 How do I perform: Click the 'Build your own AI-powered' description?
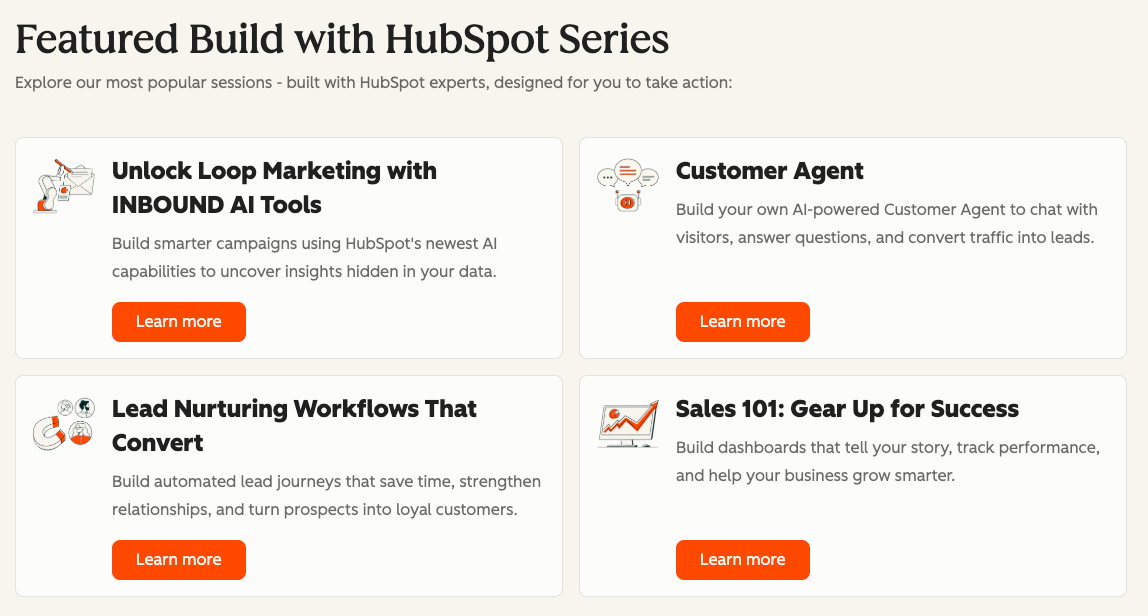[x=887, y=223]
